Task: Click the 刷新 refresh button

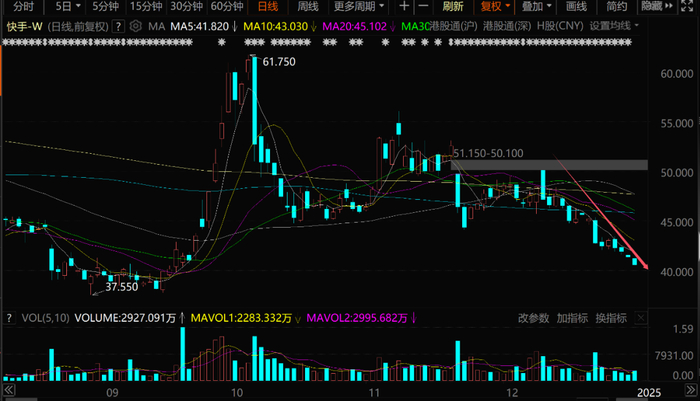Action: click(x=453, y=6)
